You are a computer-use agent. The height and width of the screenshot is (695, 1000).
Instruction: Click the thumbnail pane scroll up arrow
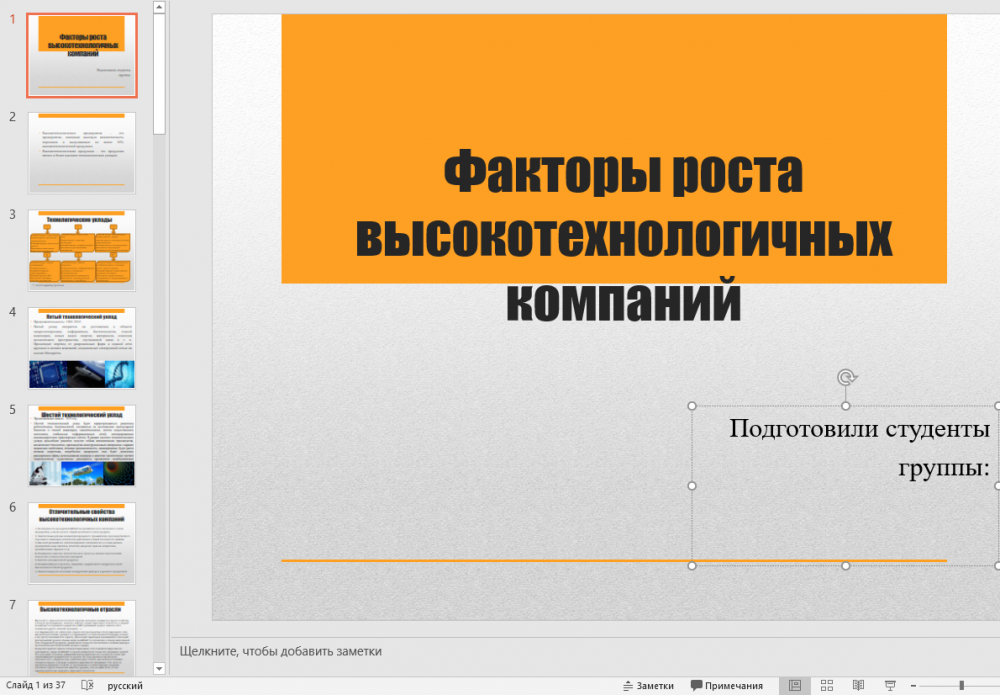click(x=159, y=7)
